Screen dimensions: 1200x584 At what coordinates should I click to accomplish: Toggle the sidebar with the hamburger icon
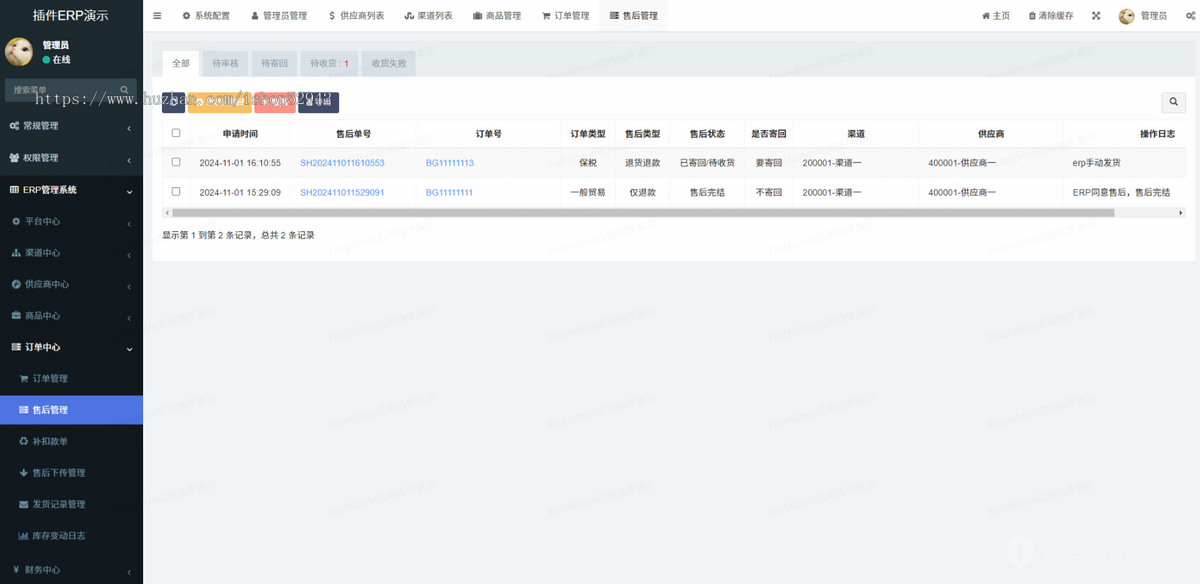(157, 16)
